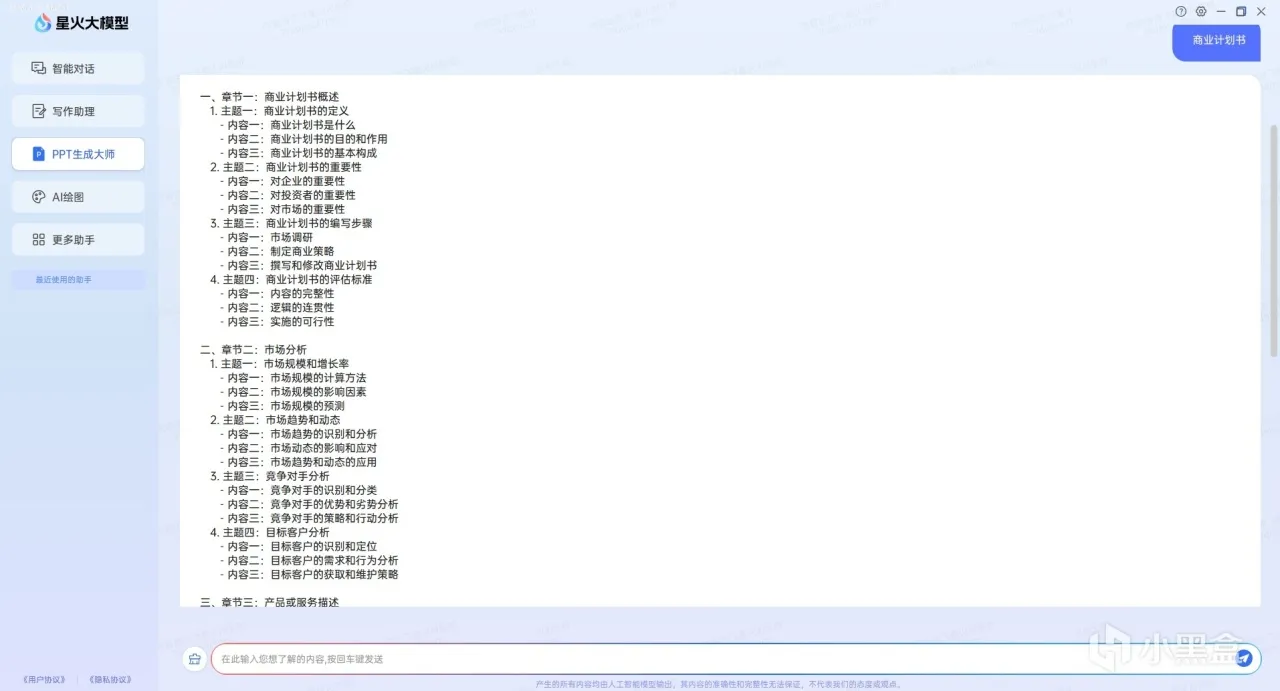Open the 写作助理 writing assistant
The width and height of the screenshot is (1280, 691).
[78, 111]
